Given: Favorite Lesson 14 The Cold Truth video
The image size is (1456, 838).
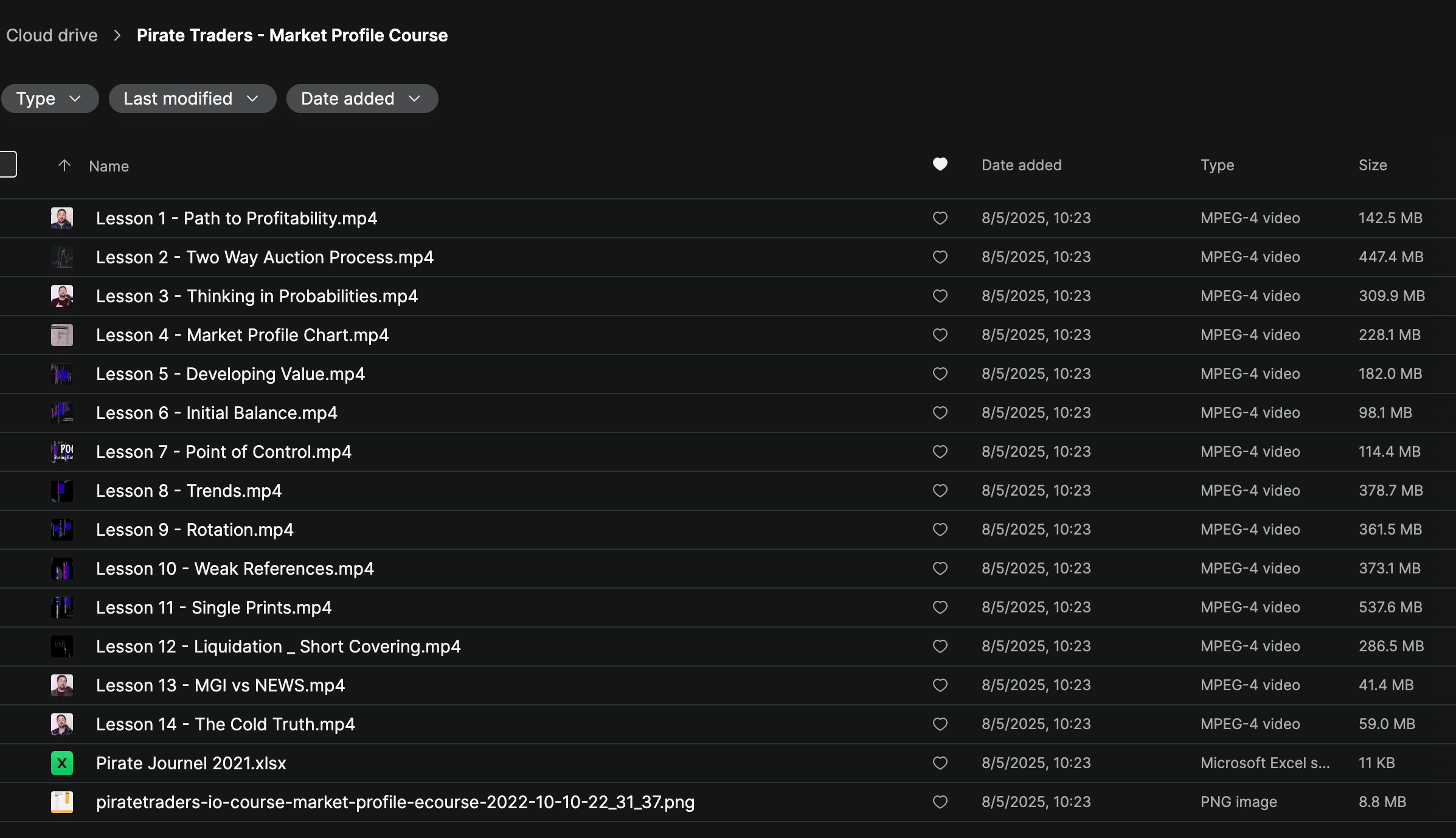Looking at the screenshot, I should [x=940, y=724].
